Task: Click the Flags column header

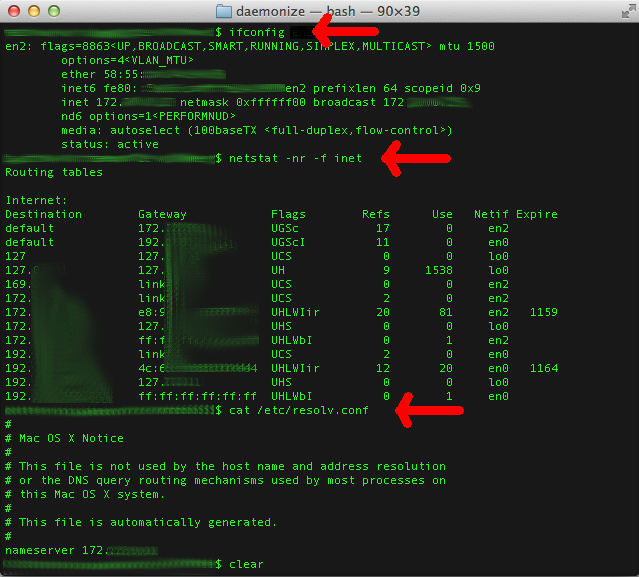Action: 290,214
